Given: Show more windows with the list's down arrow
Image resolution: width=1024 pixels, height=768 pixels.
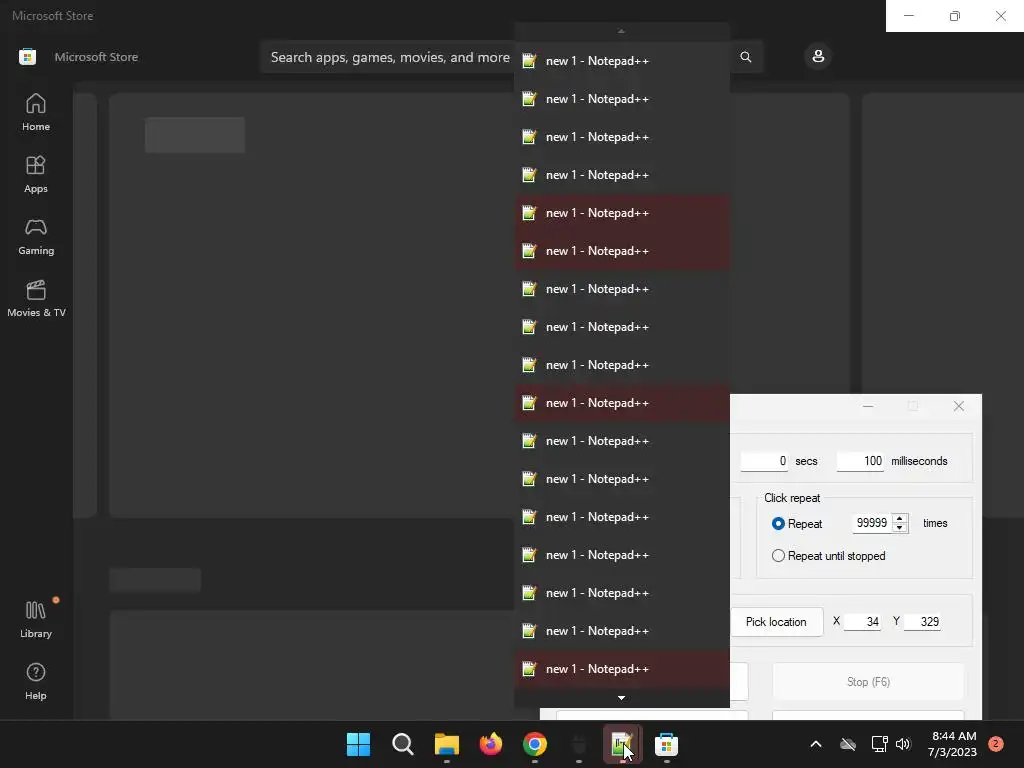Looking at the screenshot, I should tap(621, 697).
